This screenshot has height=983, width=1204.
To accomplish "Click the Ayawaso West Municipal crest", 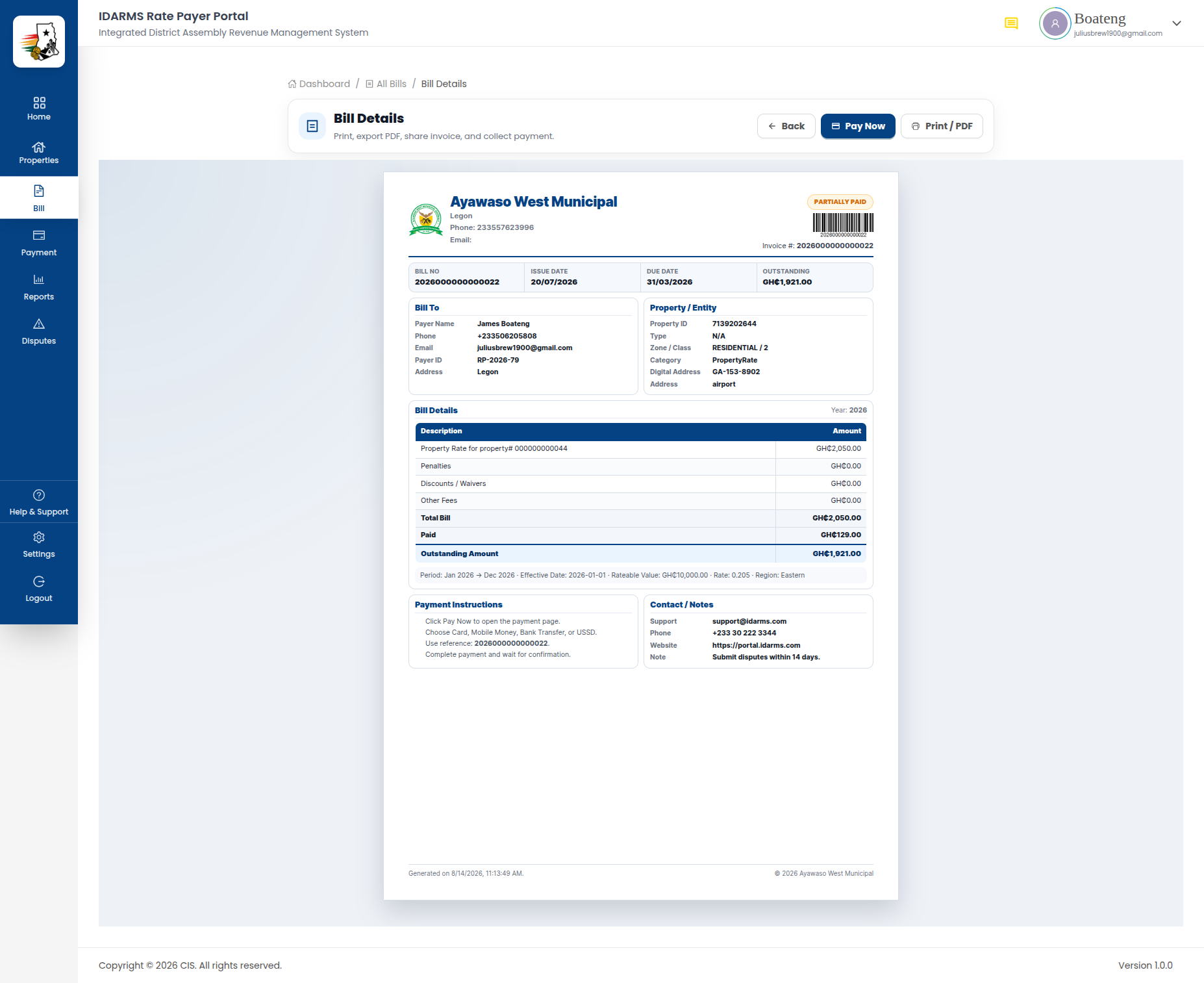I will (426, 220).
